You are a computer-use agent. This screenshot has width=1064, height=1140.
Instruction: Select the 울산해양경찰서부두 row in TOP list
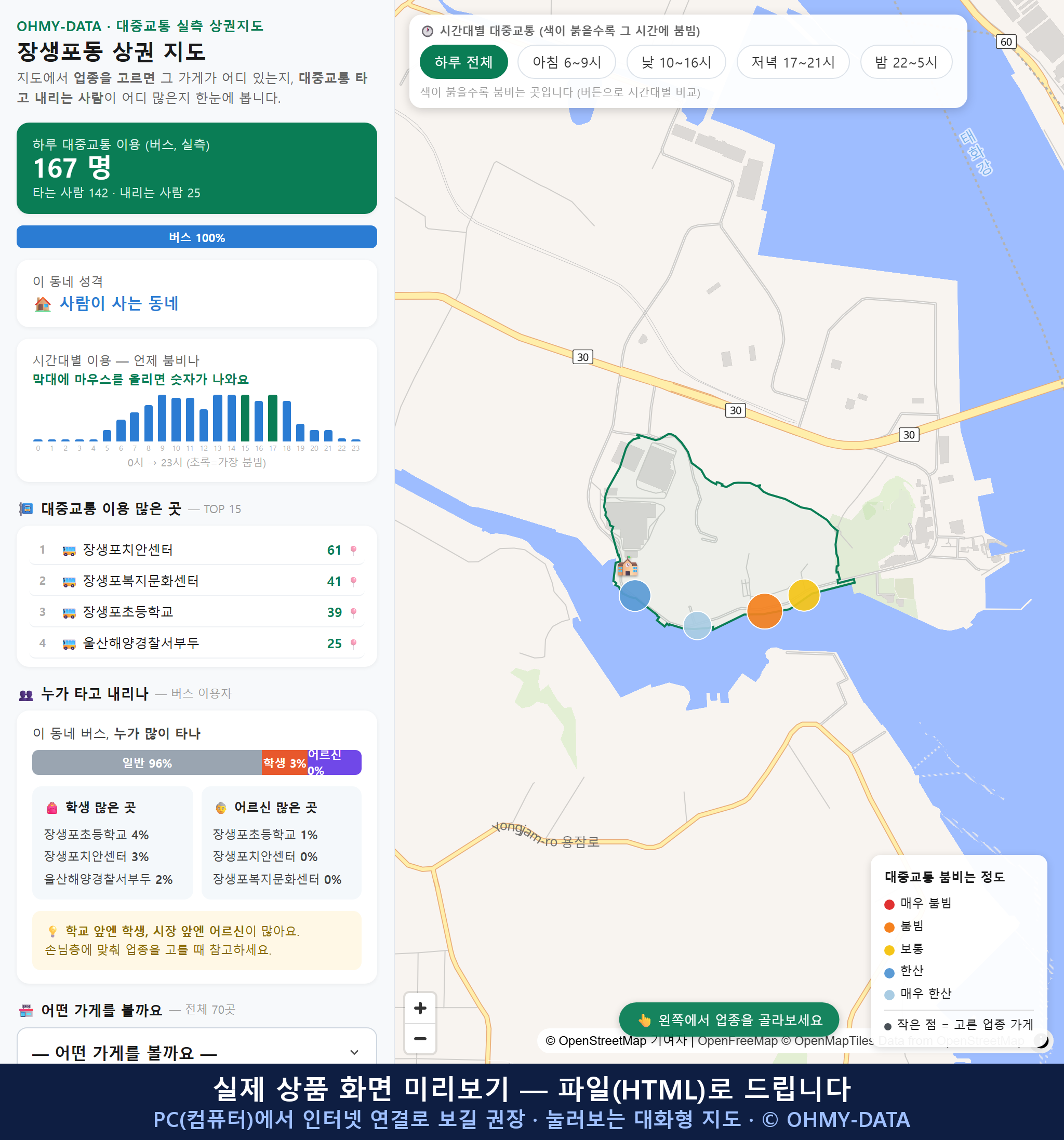(197, 643)
